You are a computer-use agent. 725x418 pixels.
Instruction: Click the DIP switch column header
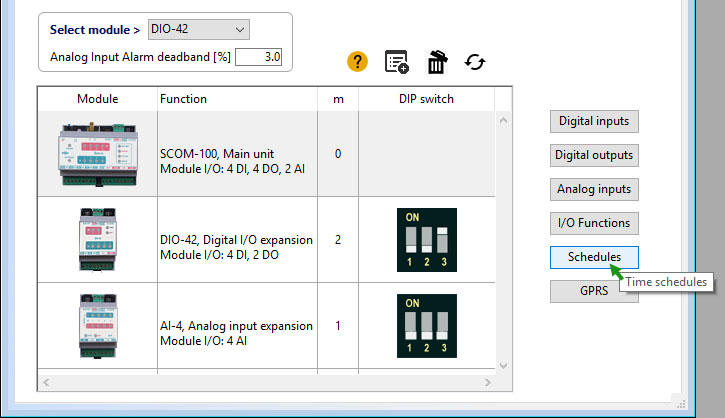click(x=426, y=99)
